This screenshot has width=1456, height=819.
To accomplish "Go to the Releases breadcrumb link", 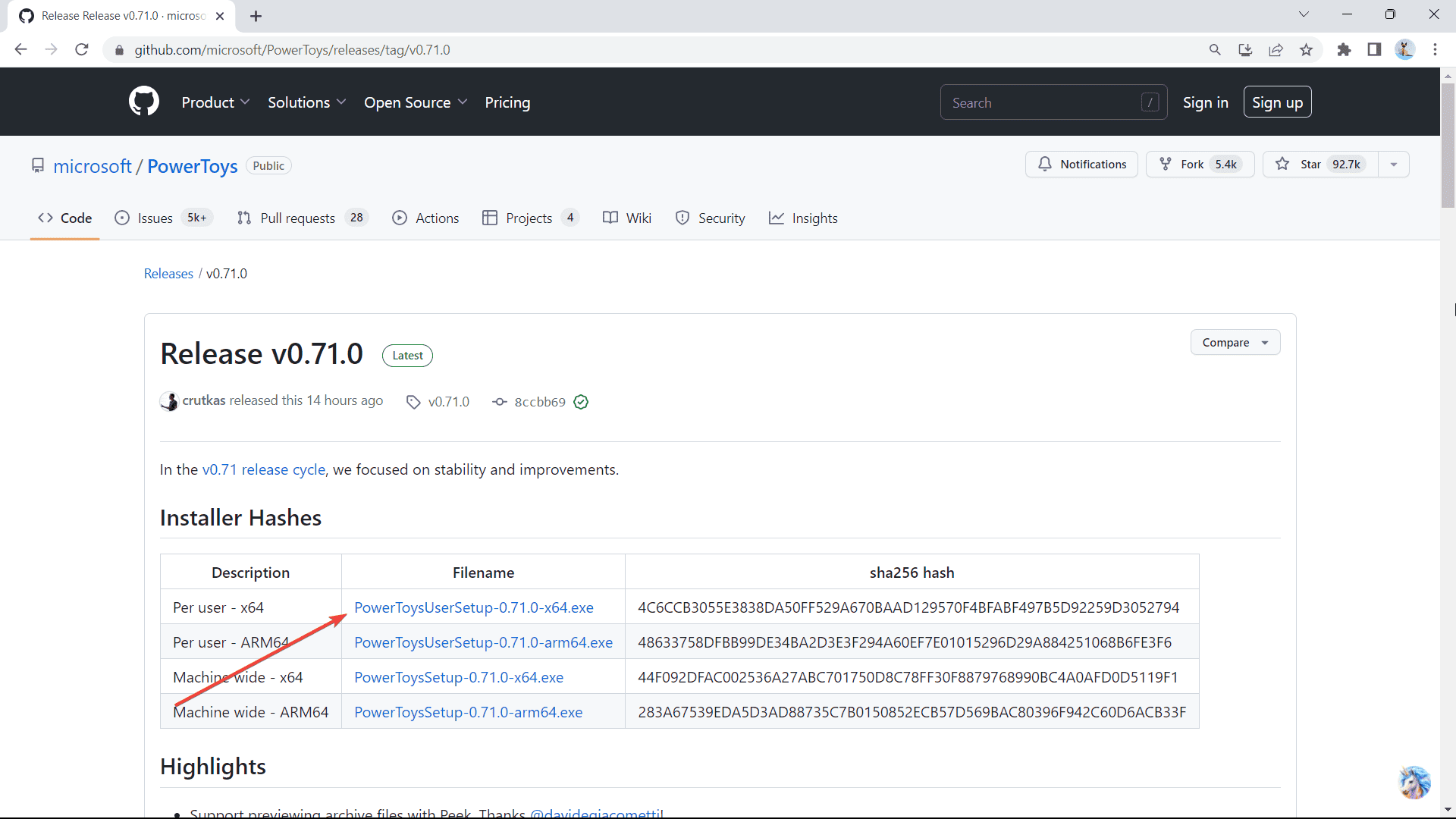I will [x=168, y=274].
